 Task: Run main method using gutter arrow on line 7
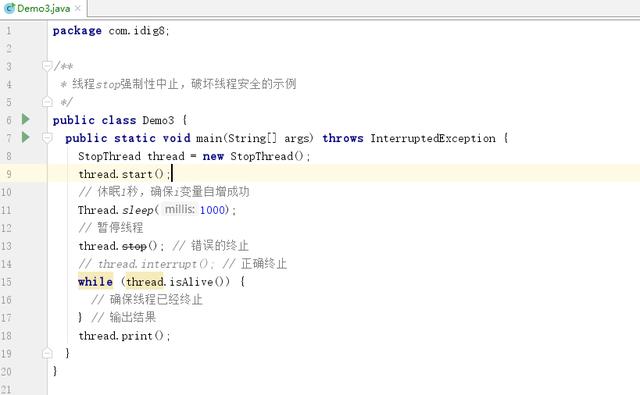[26, 137]
